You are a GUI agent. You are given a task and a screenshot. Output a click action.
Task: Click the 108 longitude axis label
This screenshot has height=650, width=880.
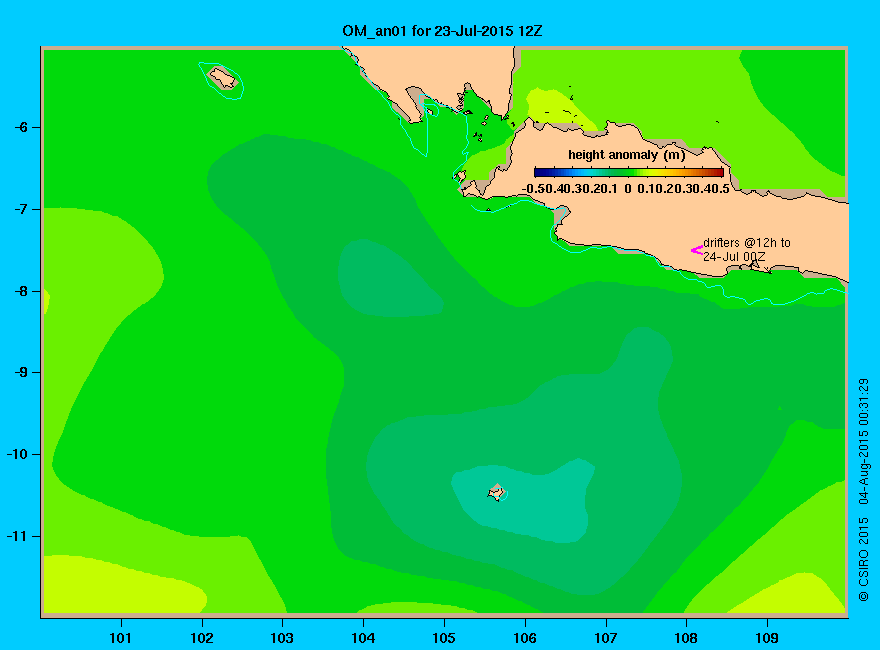[686, 638]
